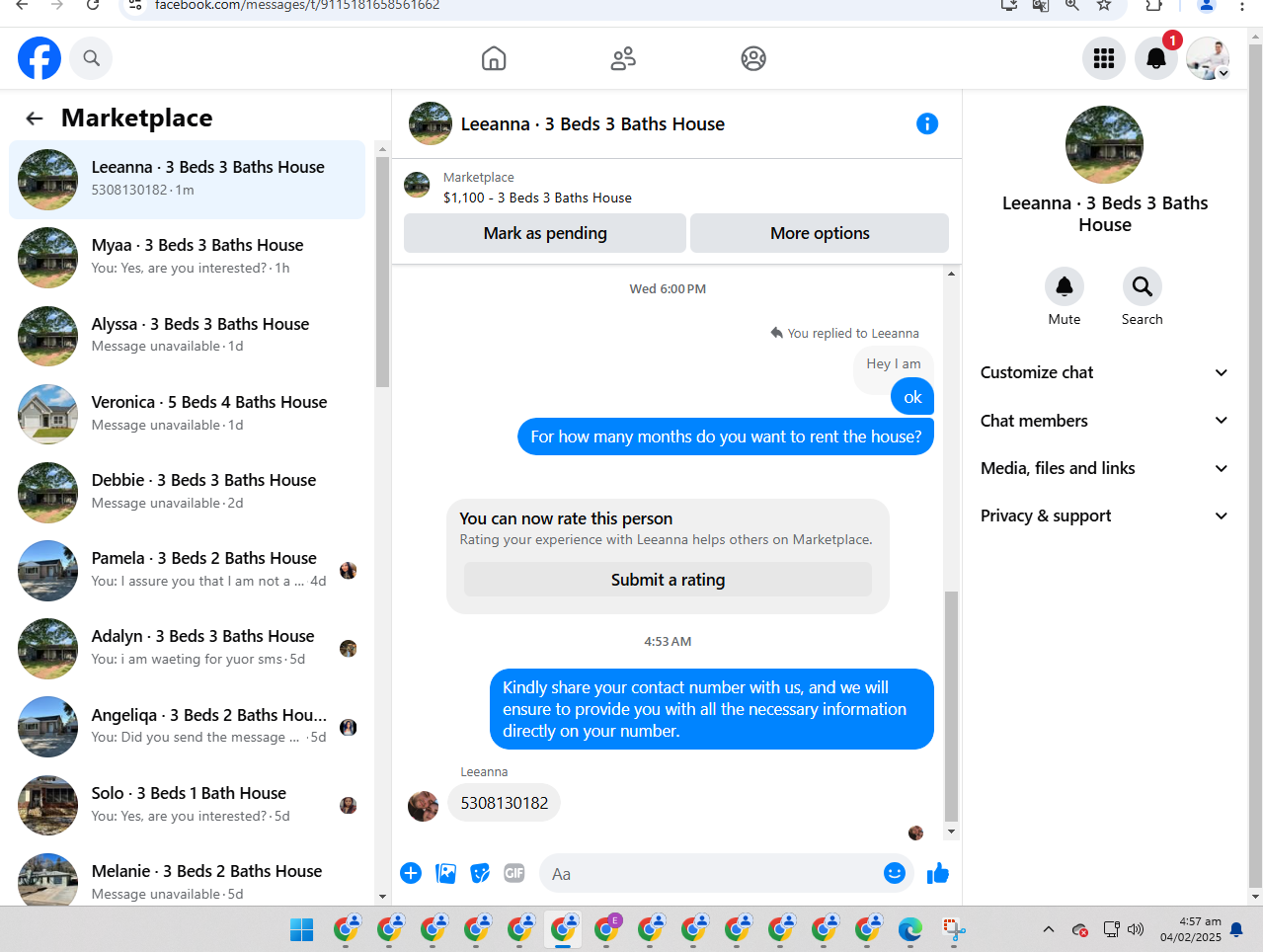Open the blue conversation information icon

pos(927,123)
